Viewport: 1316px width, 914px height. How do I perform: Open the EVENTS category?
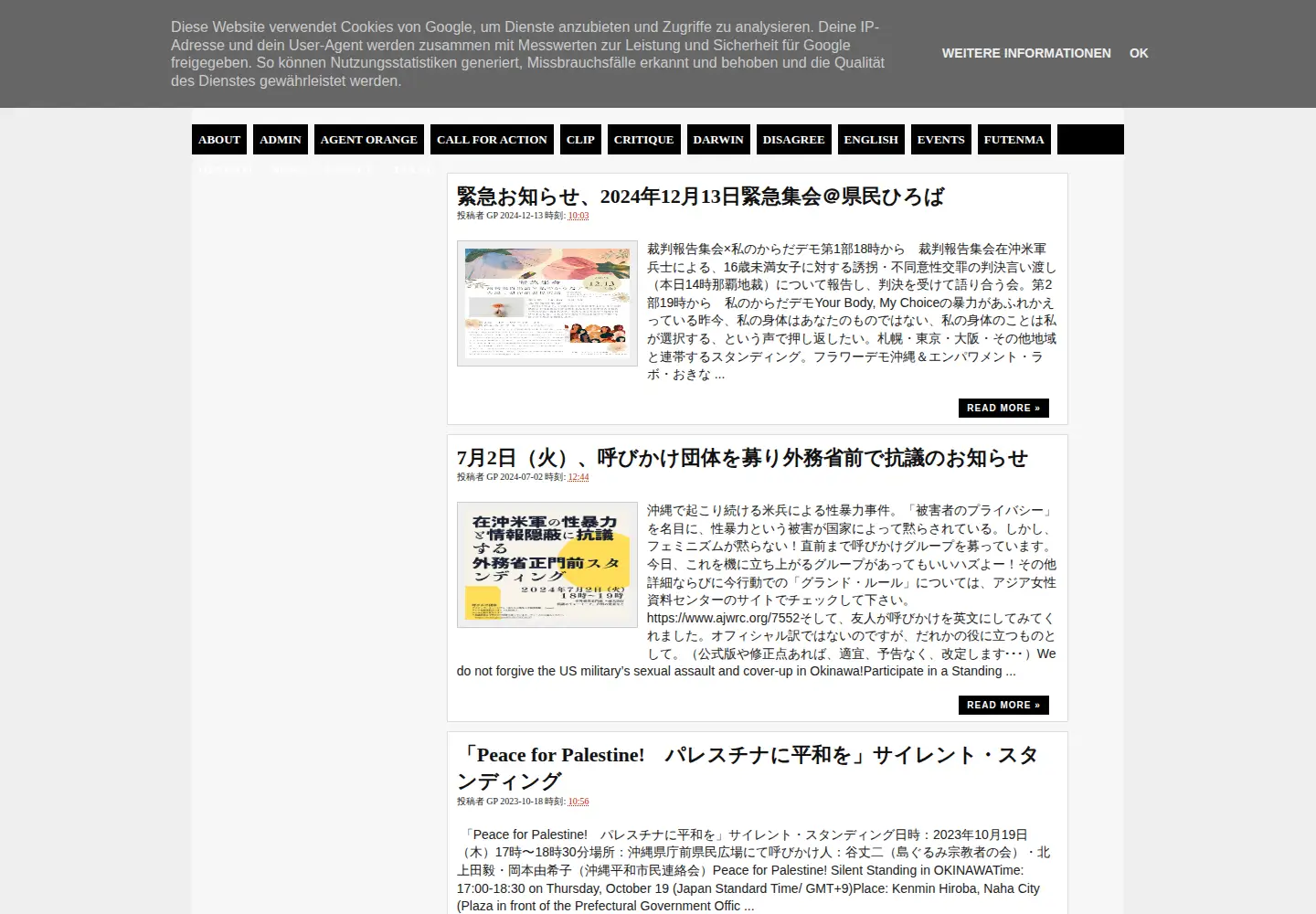(x=941, y=140)
